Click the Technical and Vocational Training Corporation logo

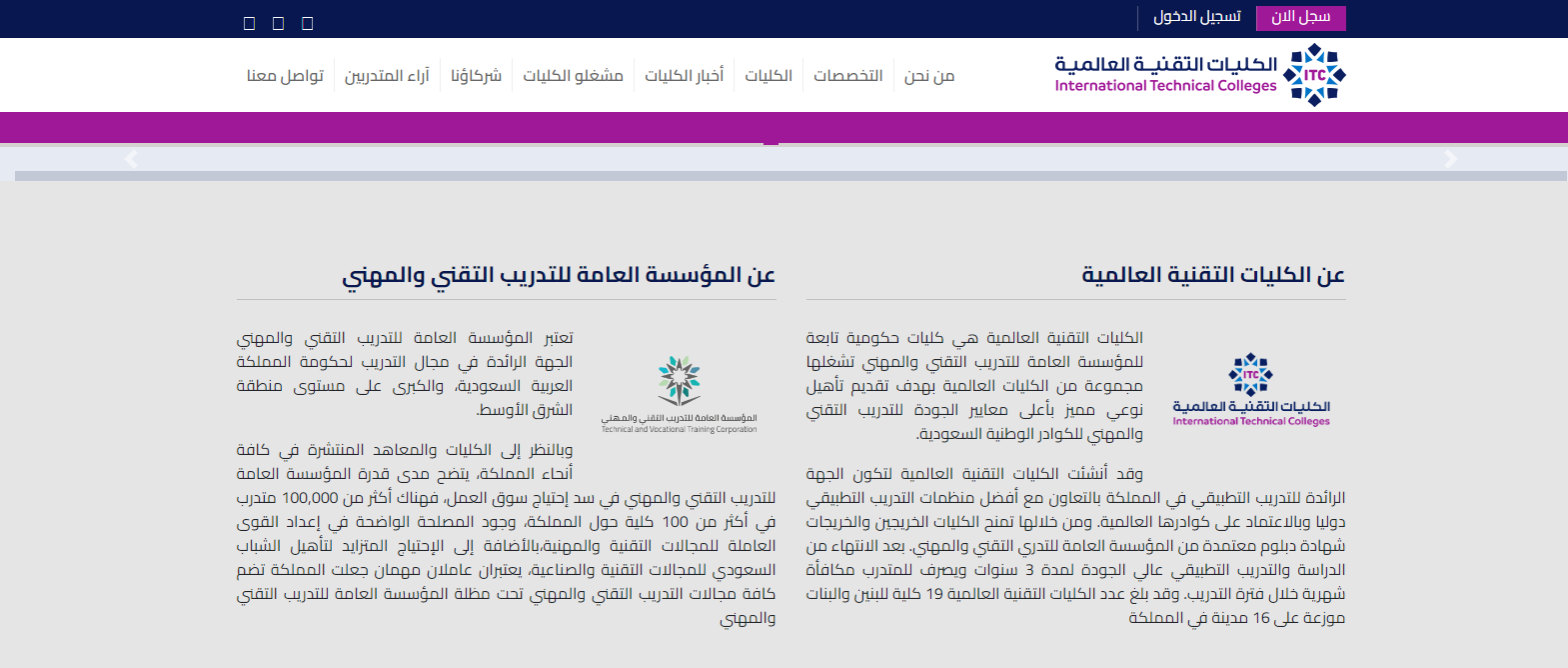click(x=679, y=395)
